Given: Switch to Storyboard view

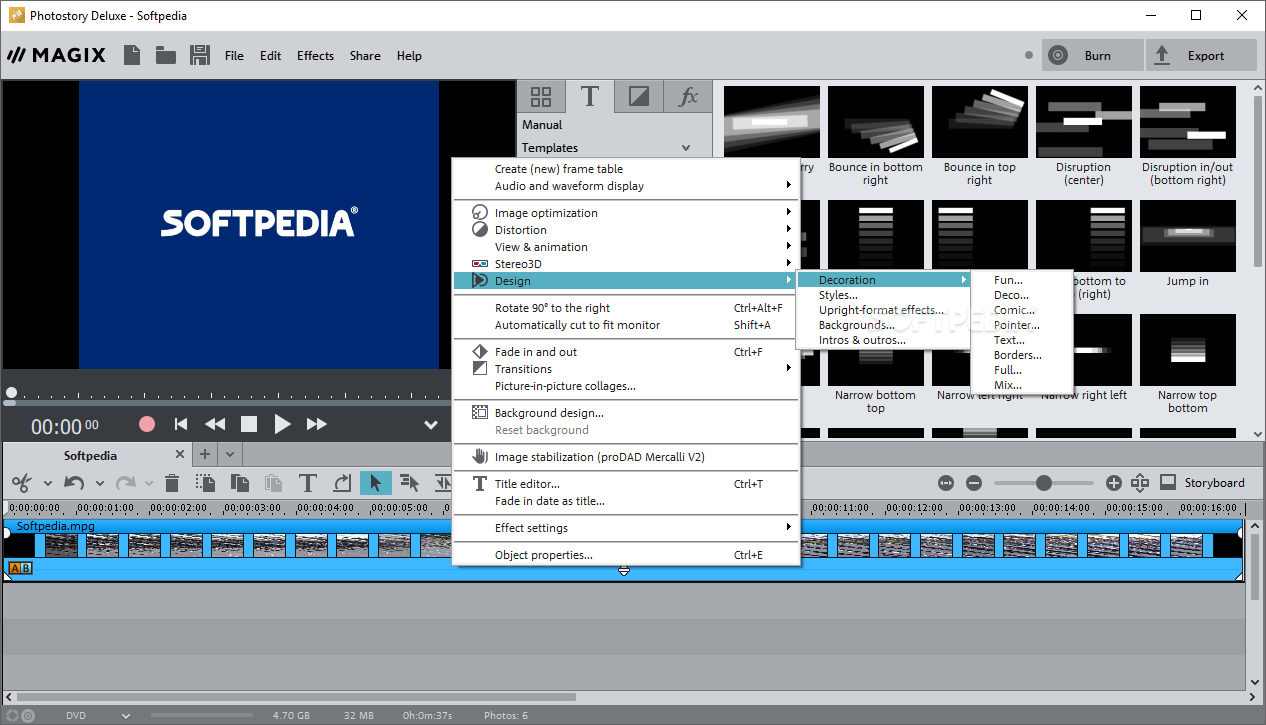Looking at the screenshot, I should 1204,483.
